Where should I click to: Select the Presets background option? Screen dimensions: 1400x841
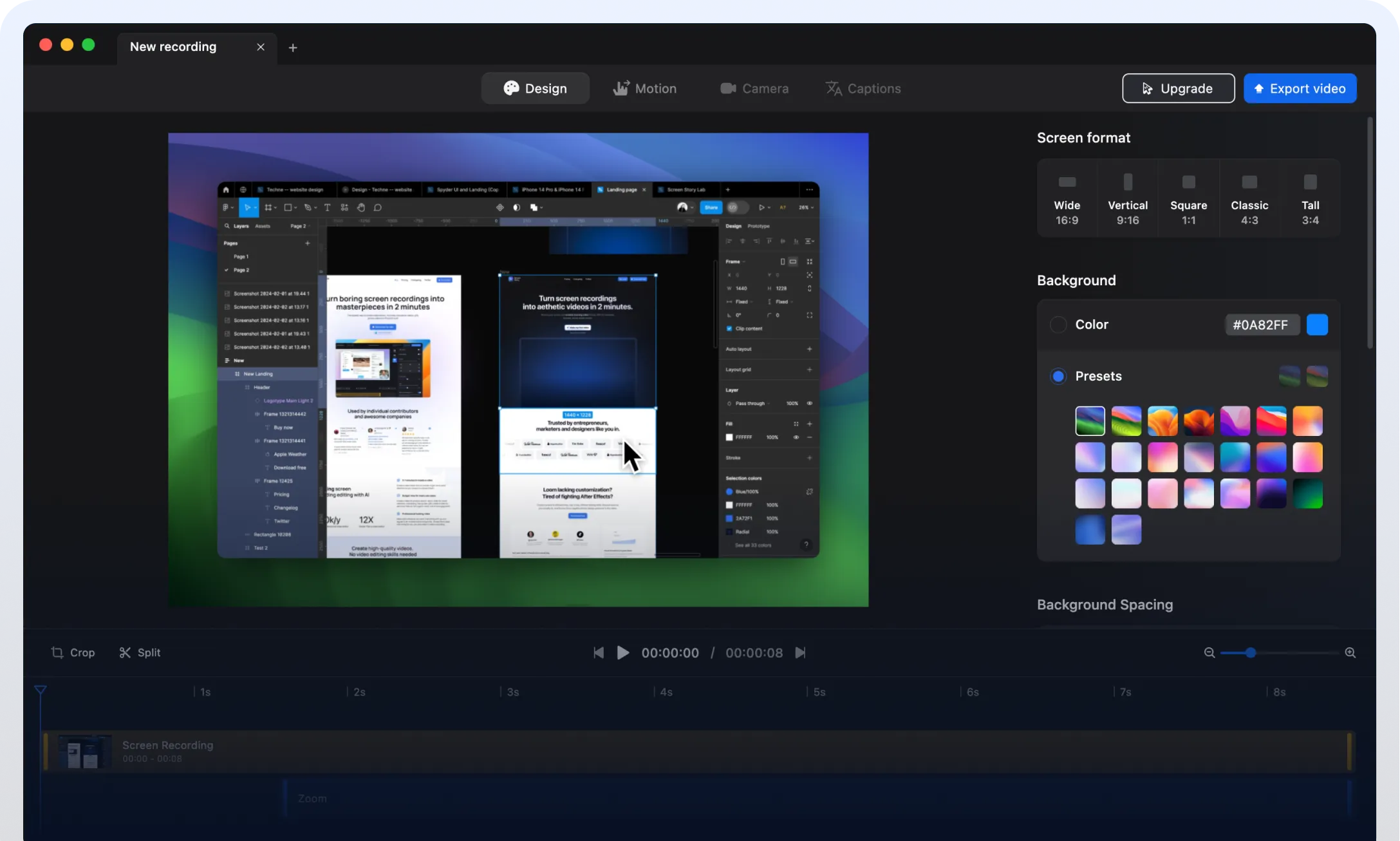pos(1058,375)
